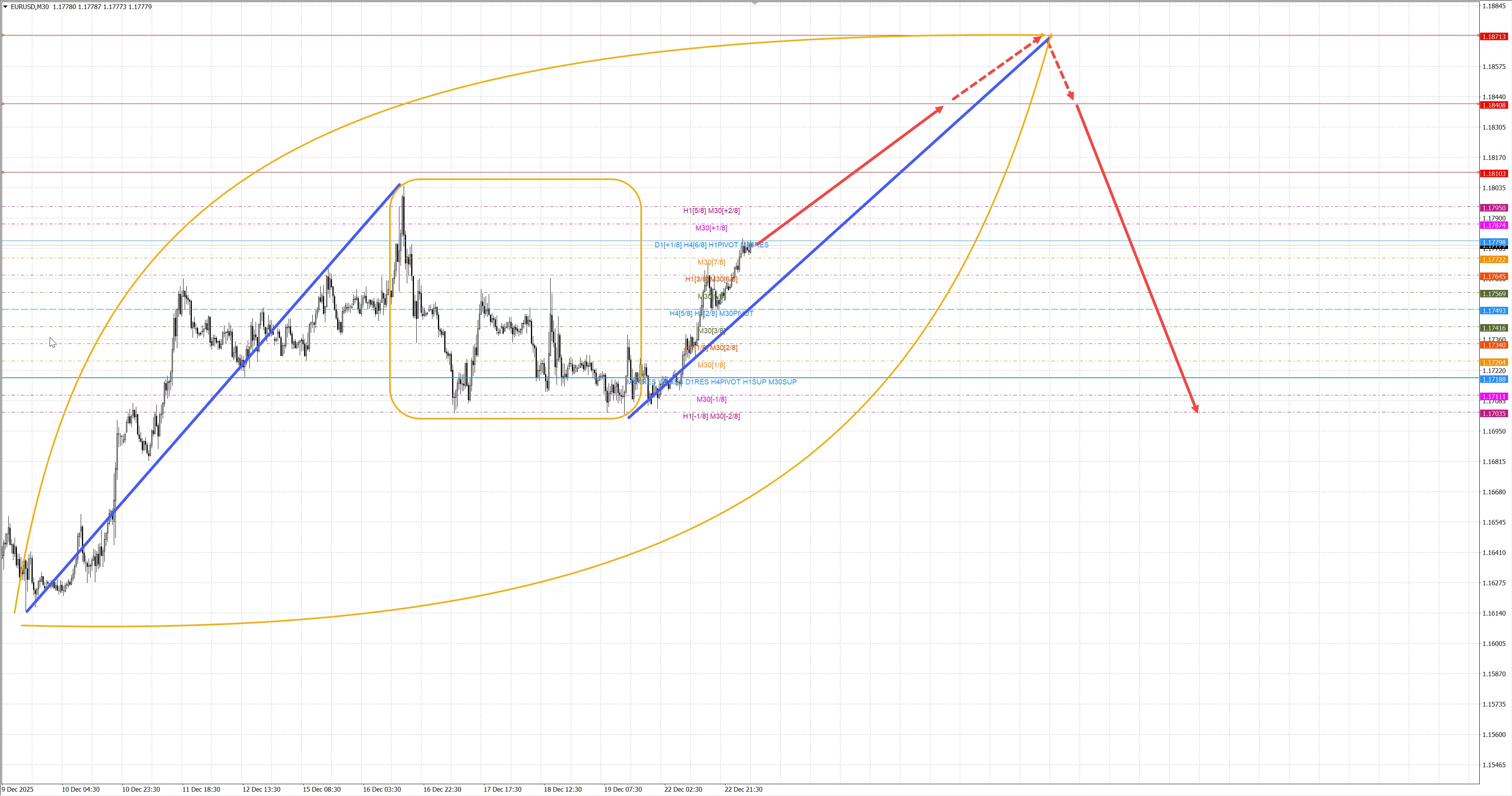Click the M30[+1/8] level label
The width and height of the screenshot is (1512, 796).
(711, 228)
